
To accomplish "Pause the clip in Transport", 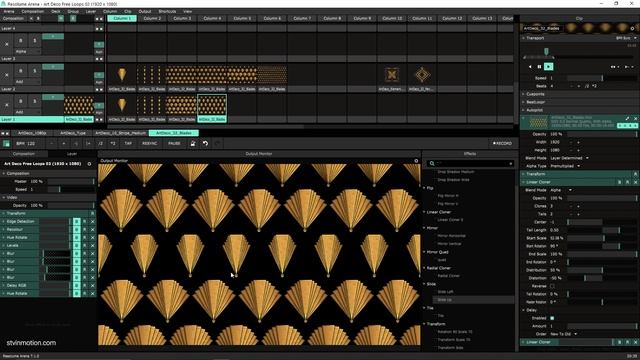I will pos(539,67).
